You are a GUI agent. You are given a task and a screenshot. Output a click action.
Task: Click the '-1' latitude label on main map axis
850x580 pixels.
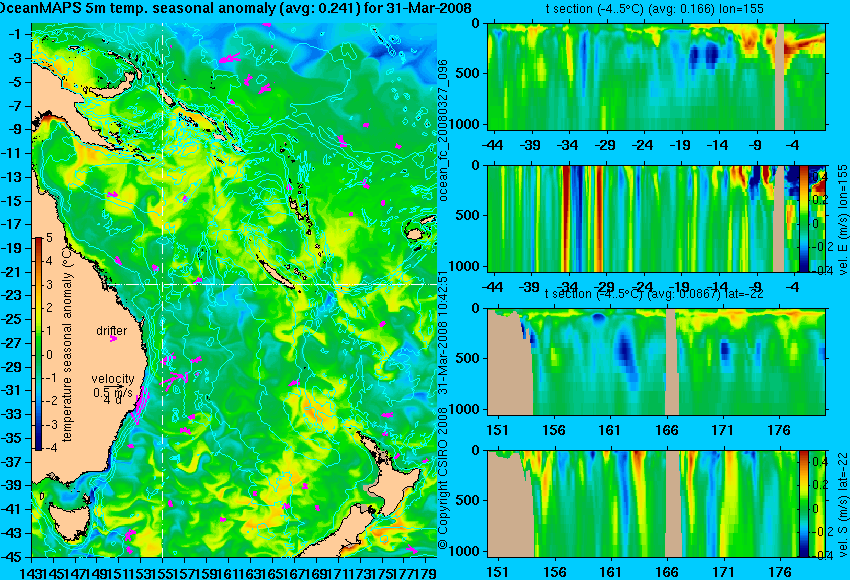[15, 35]
